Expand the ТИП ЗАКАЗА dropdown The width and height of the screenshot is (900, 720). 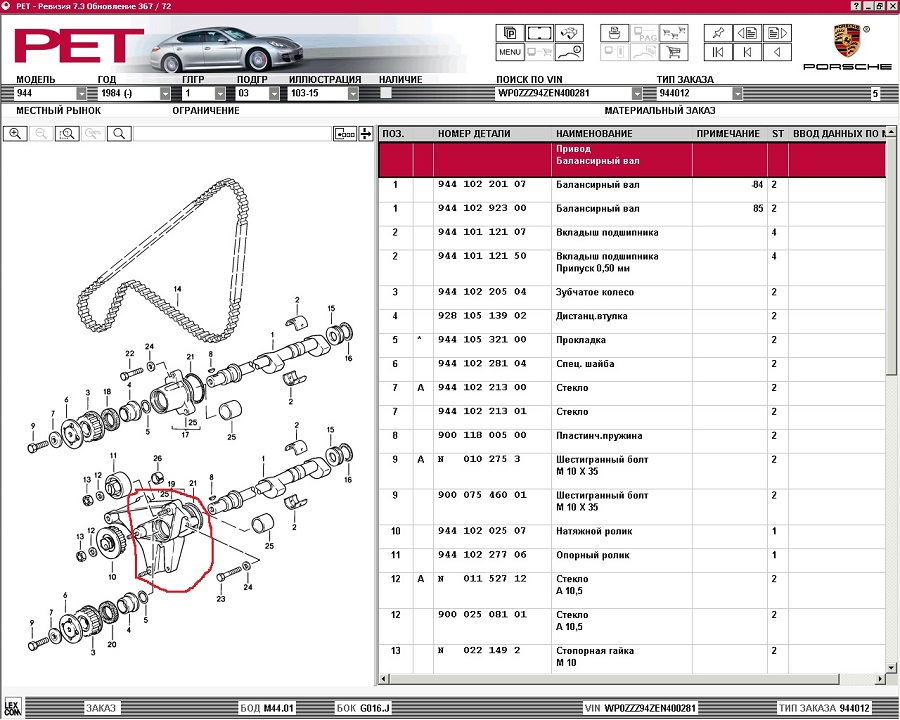[737, 93]
